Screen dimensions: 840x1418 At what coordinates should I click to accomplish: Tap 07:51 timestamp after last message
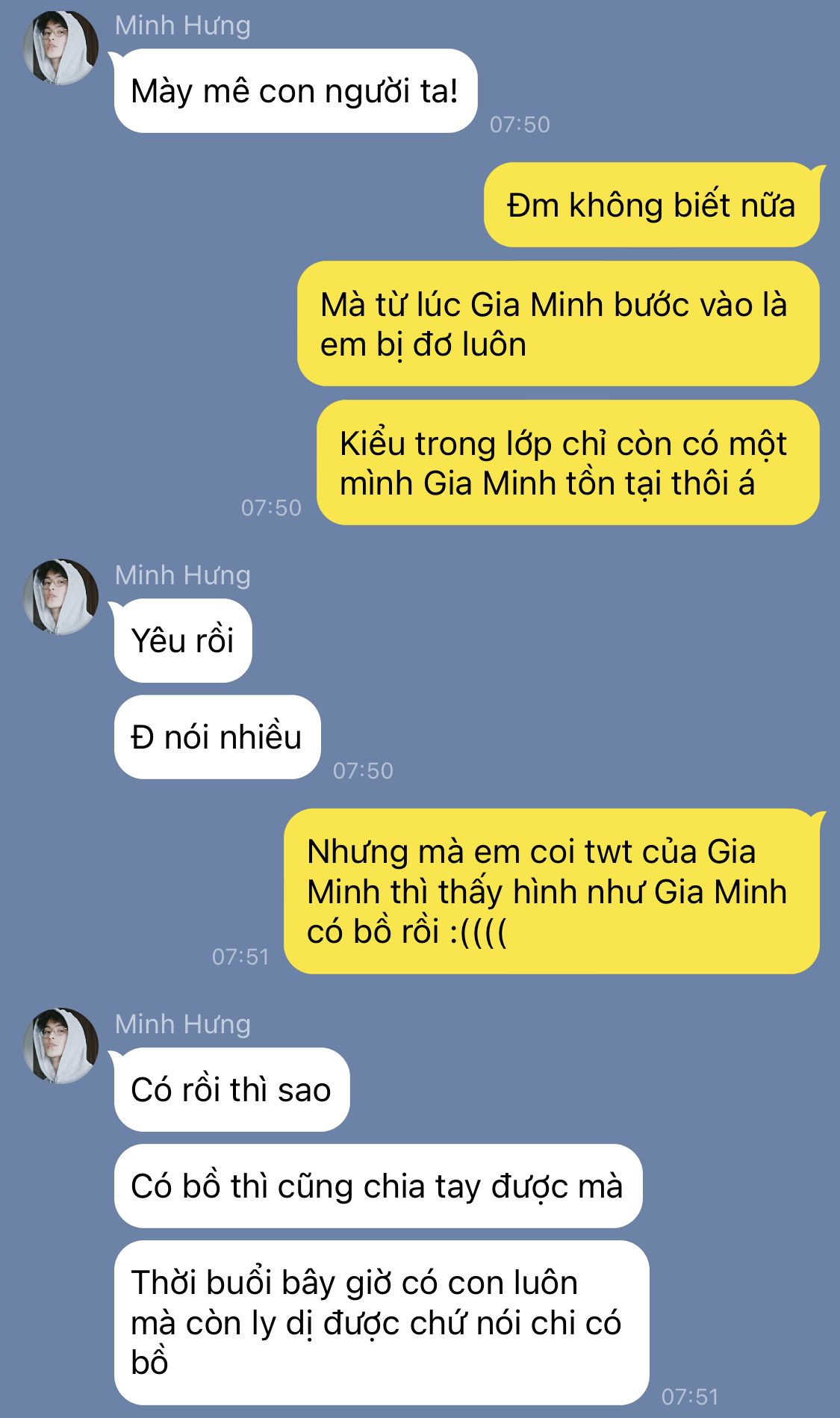(x=690, y=1396)
